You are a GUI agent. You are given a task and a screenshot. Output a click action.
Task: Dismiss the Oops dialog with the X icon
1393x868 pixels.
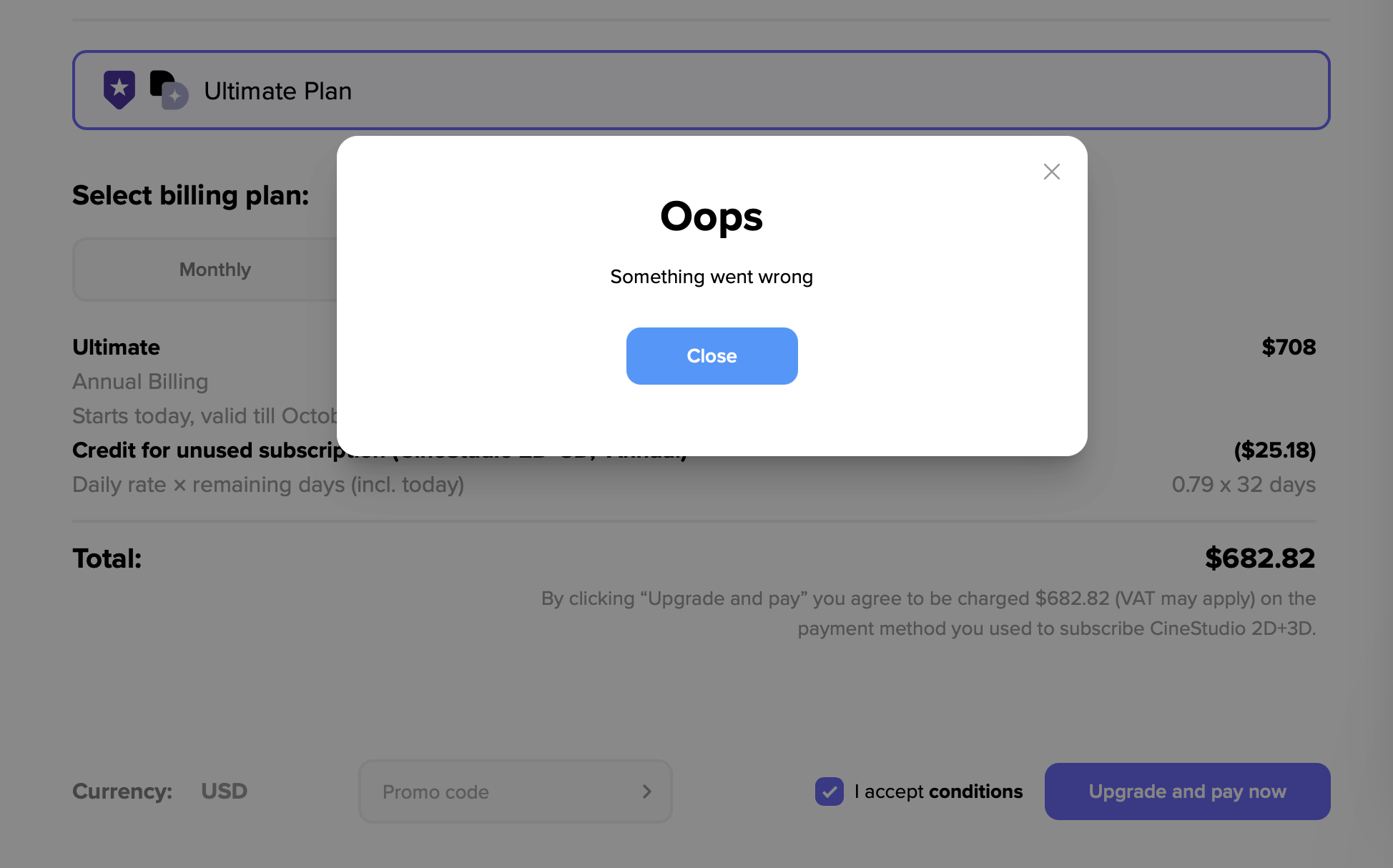[x=1051, y=172]
